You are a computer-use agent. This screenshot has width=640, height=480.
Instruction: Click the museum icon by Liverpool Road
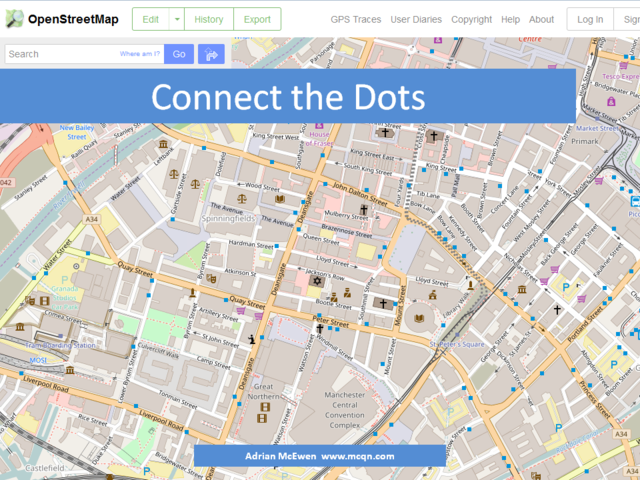70,370
